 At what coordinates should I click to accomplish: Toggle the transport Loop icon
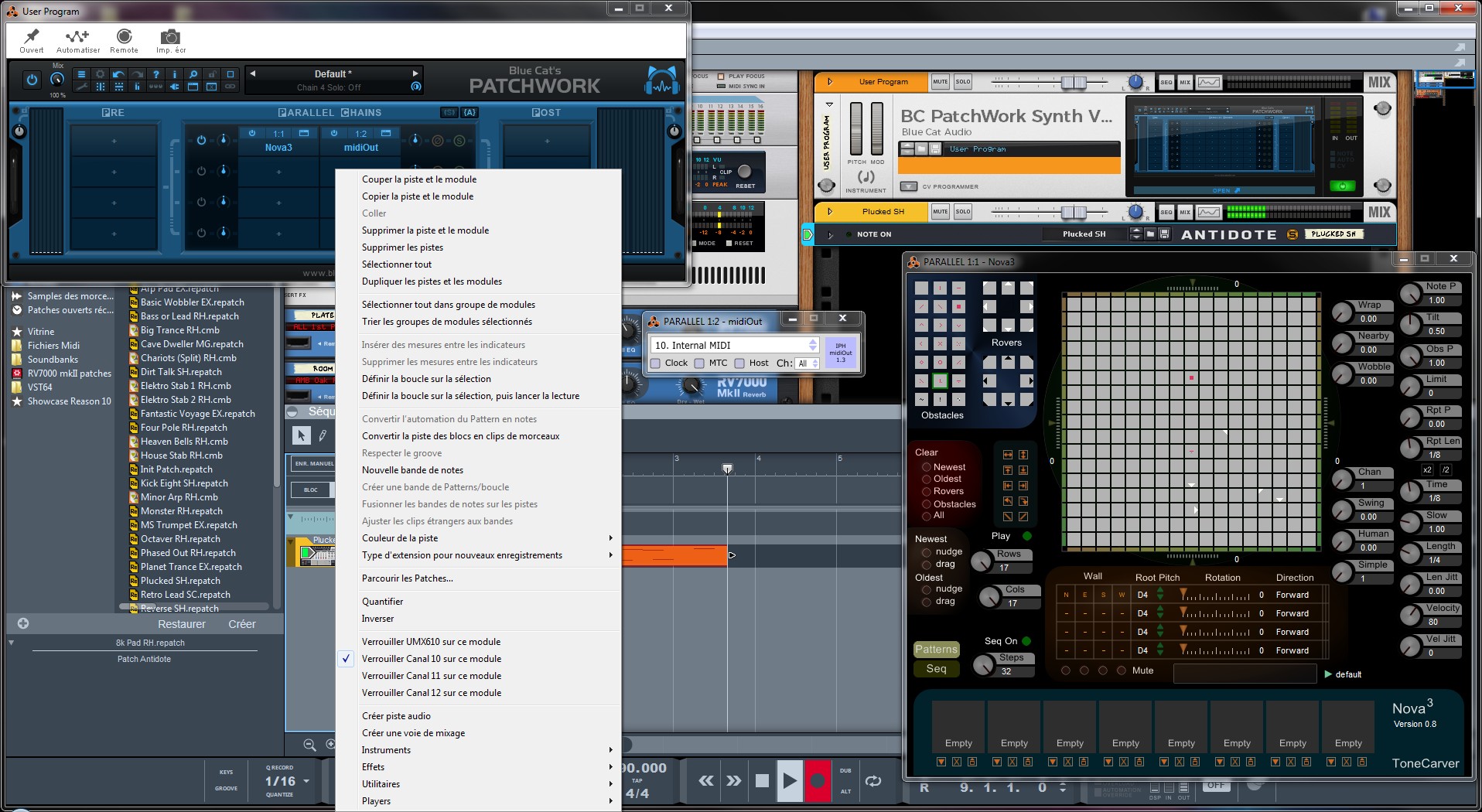873,781
